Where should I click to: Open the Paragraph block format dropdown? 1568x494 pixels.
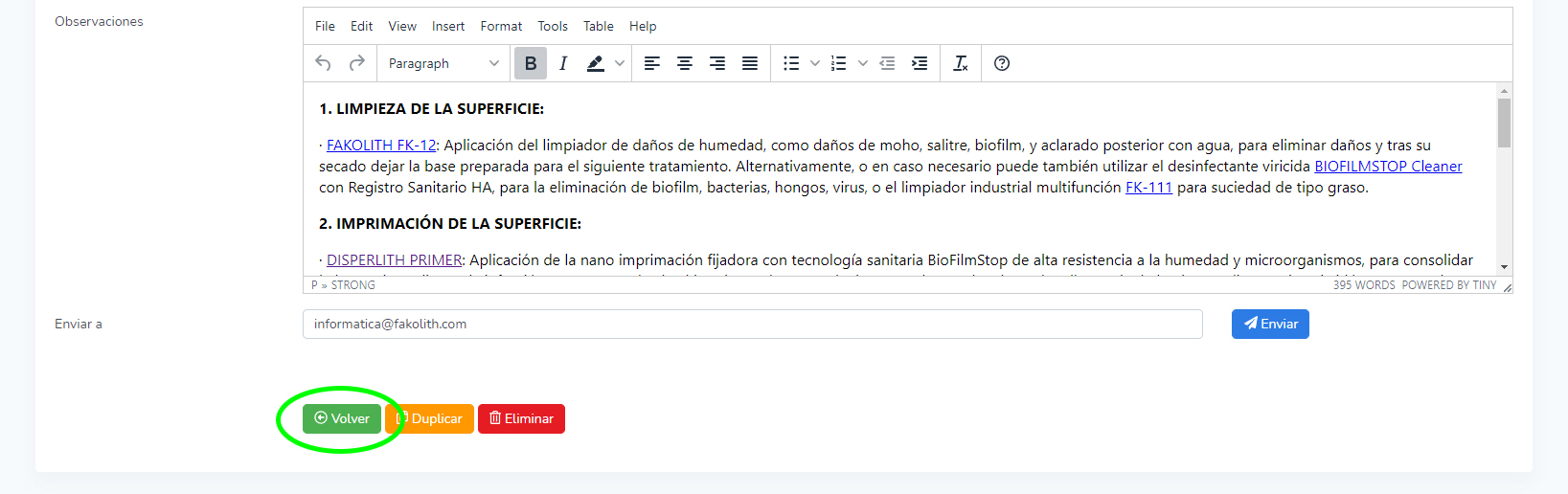click(443, 63)
